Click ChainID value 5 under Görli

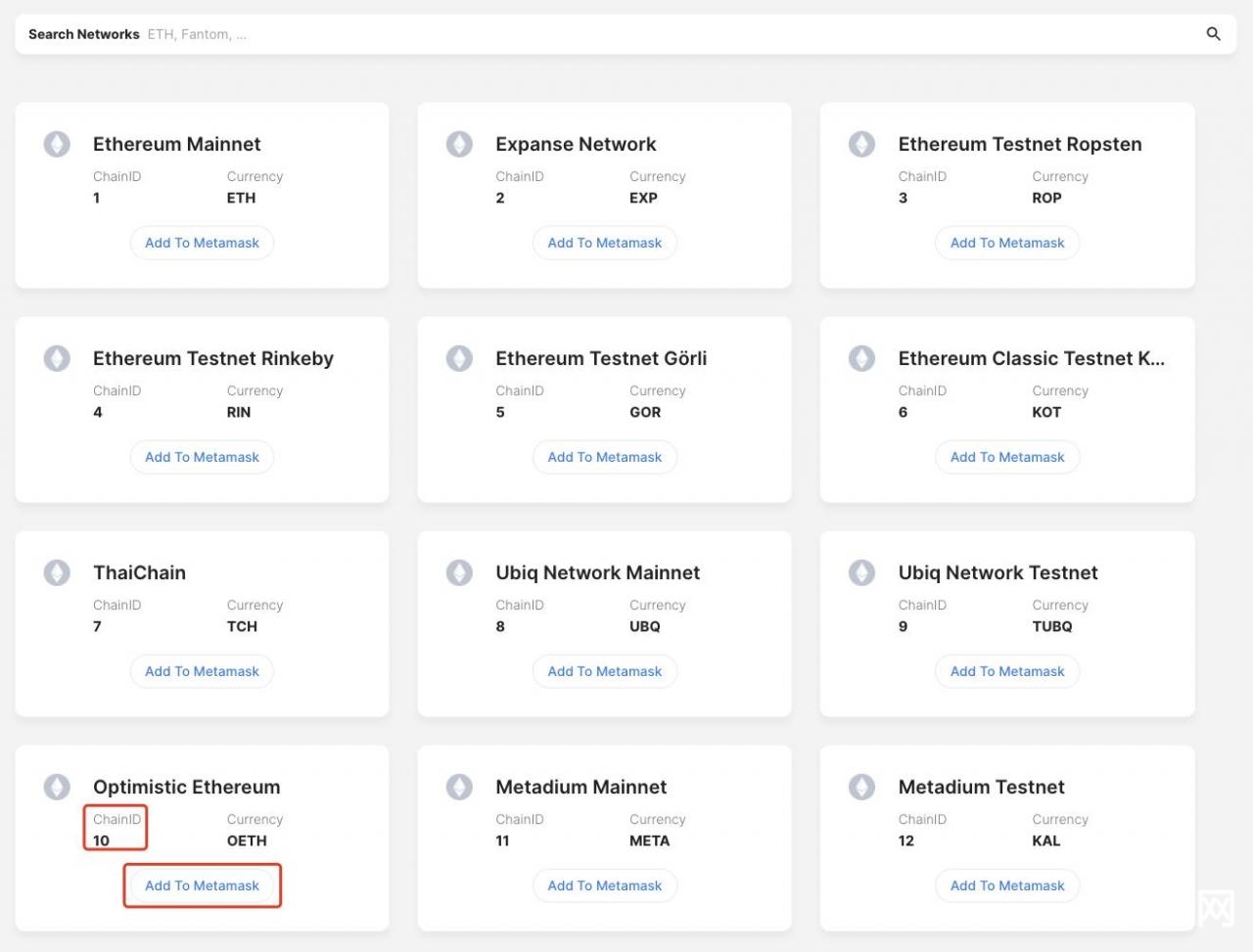point(500,412)
